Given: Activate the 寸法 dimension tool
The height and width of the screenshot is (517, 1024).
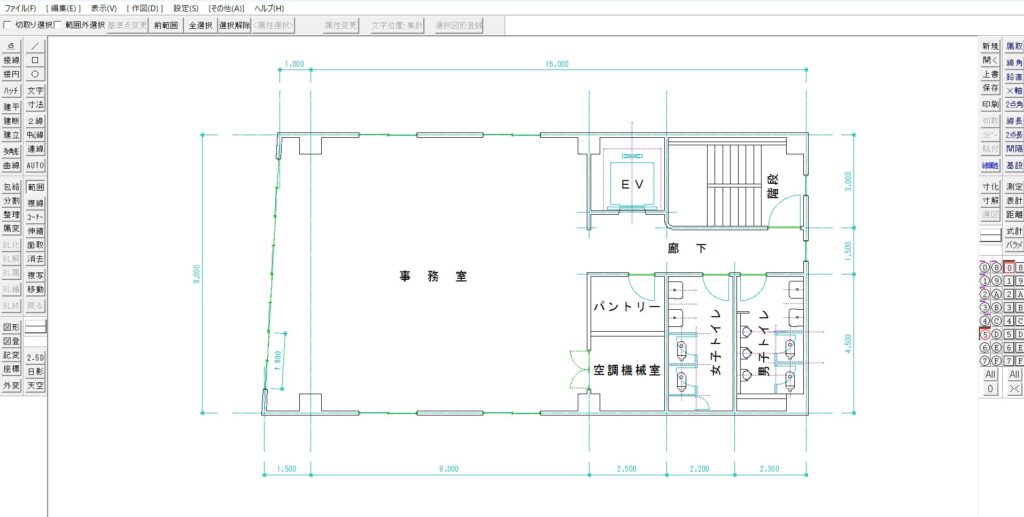Looking at the screenshot, I should point(35,105).
